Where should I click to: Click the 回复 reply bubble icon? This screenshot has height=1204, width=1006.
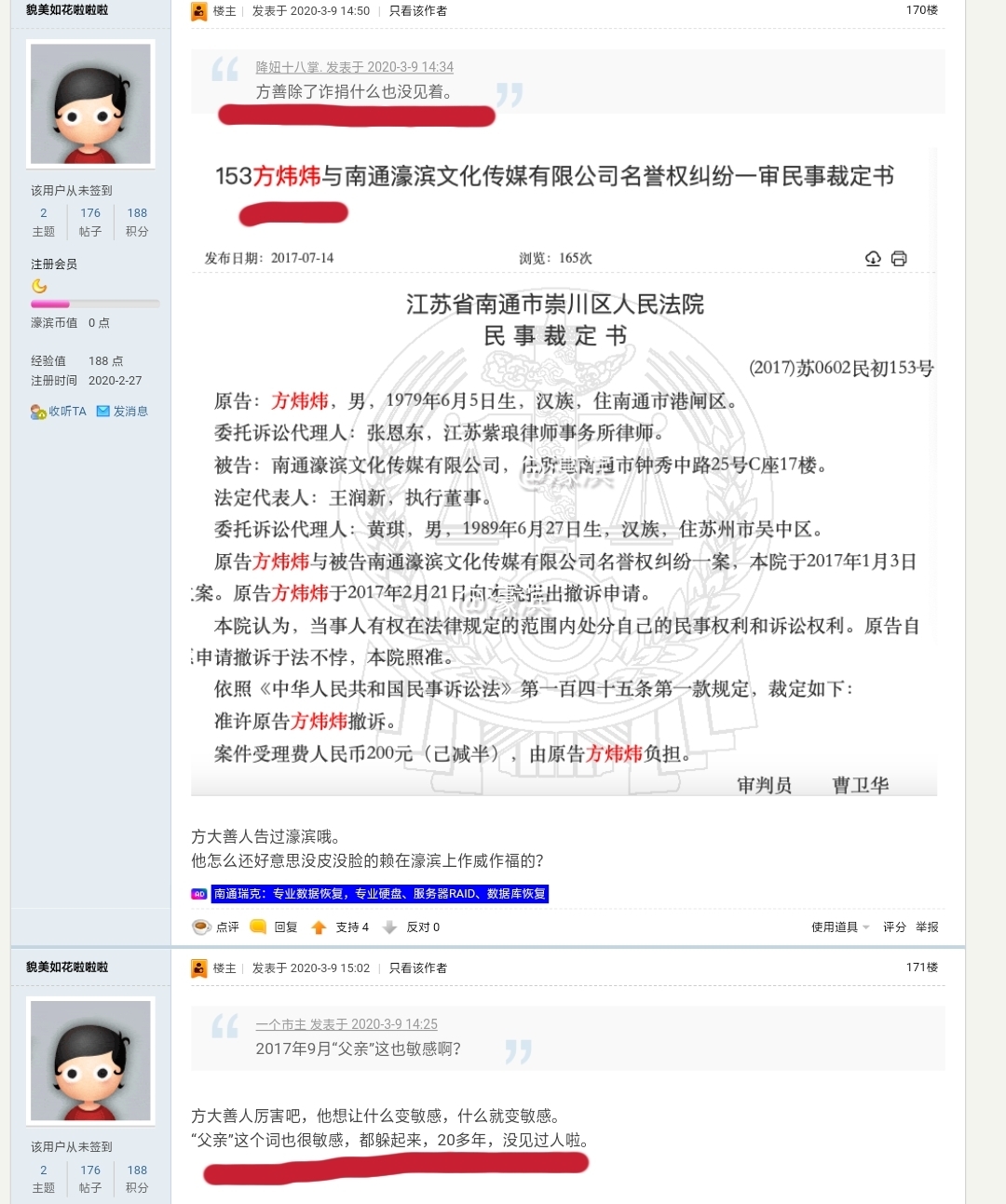click(258, 927)
